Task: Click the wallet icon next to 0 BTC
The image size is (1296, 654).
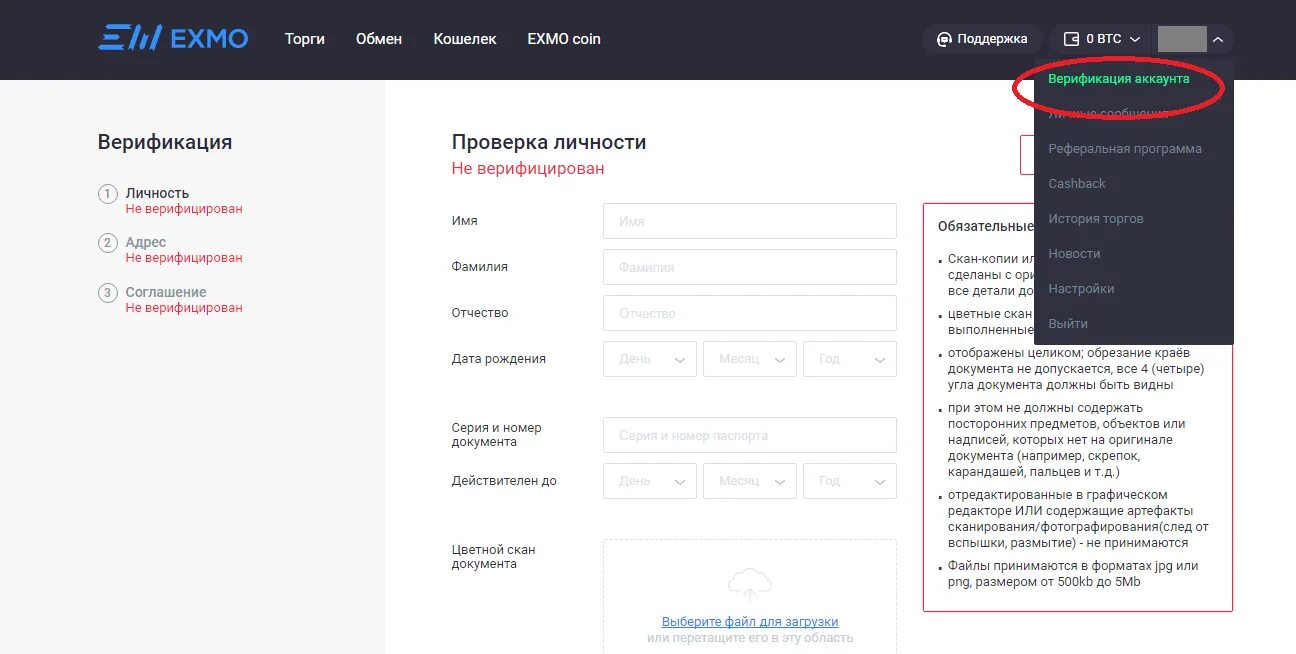Action: [1071, 39]
